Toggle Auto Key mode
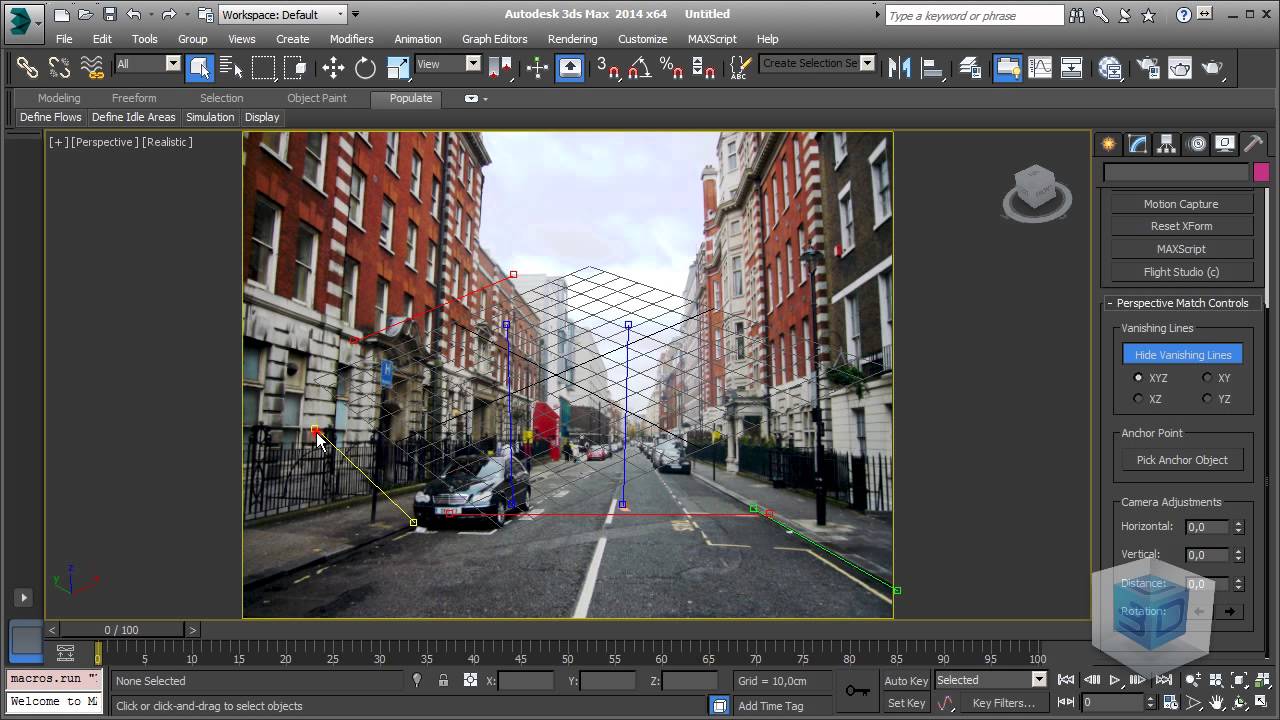 pos(906,680)
